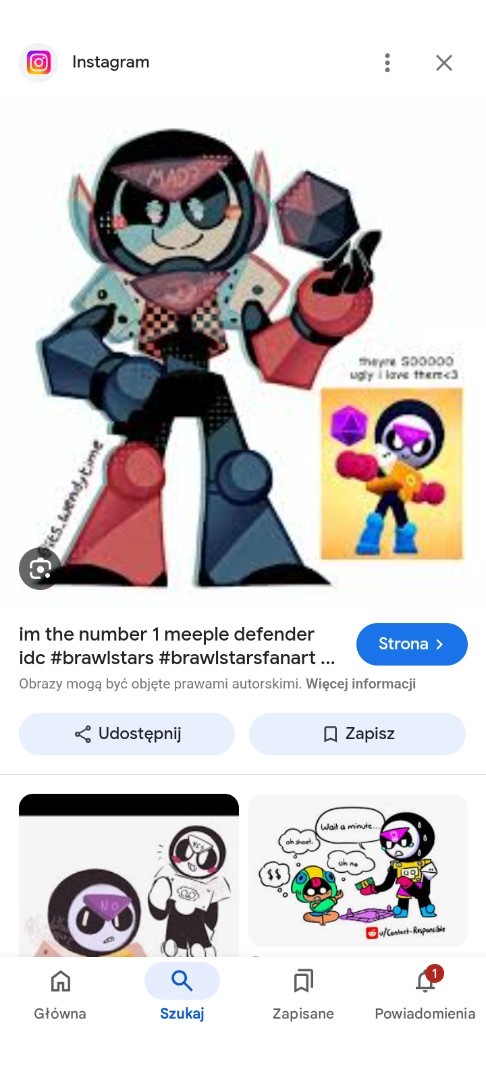Tap the magnifier Szukaj icon

click(x=182, y=981)
